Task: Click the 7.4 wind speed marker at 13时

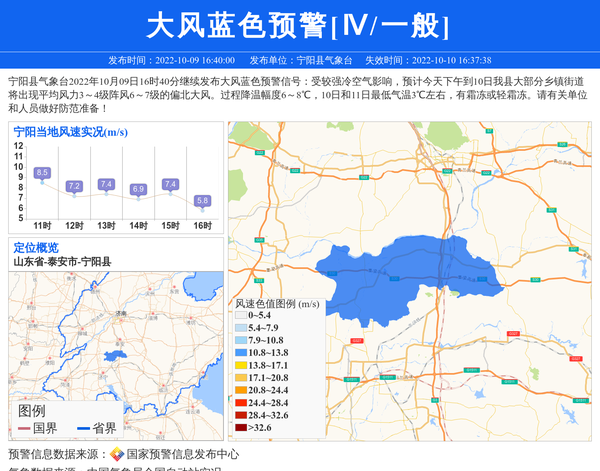Action: (106, 184)
